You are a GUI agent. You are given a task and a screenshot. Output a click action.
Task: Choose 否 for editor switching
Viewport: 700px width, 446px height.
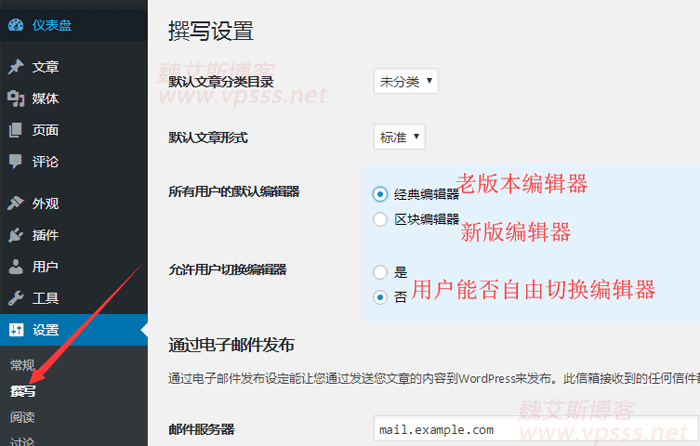(380, 297)
